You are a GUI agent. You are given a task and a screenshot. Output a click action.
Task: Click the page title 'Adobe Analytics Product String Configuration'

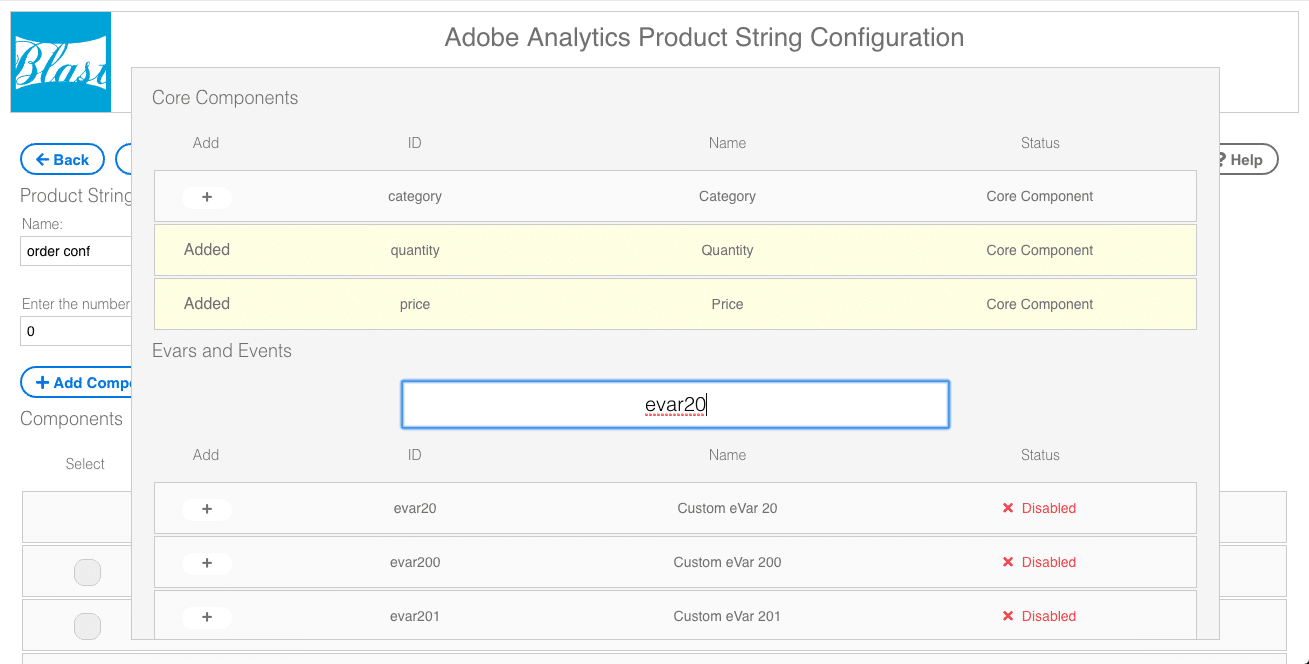704,38
